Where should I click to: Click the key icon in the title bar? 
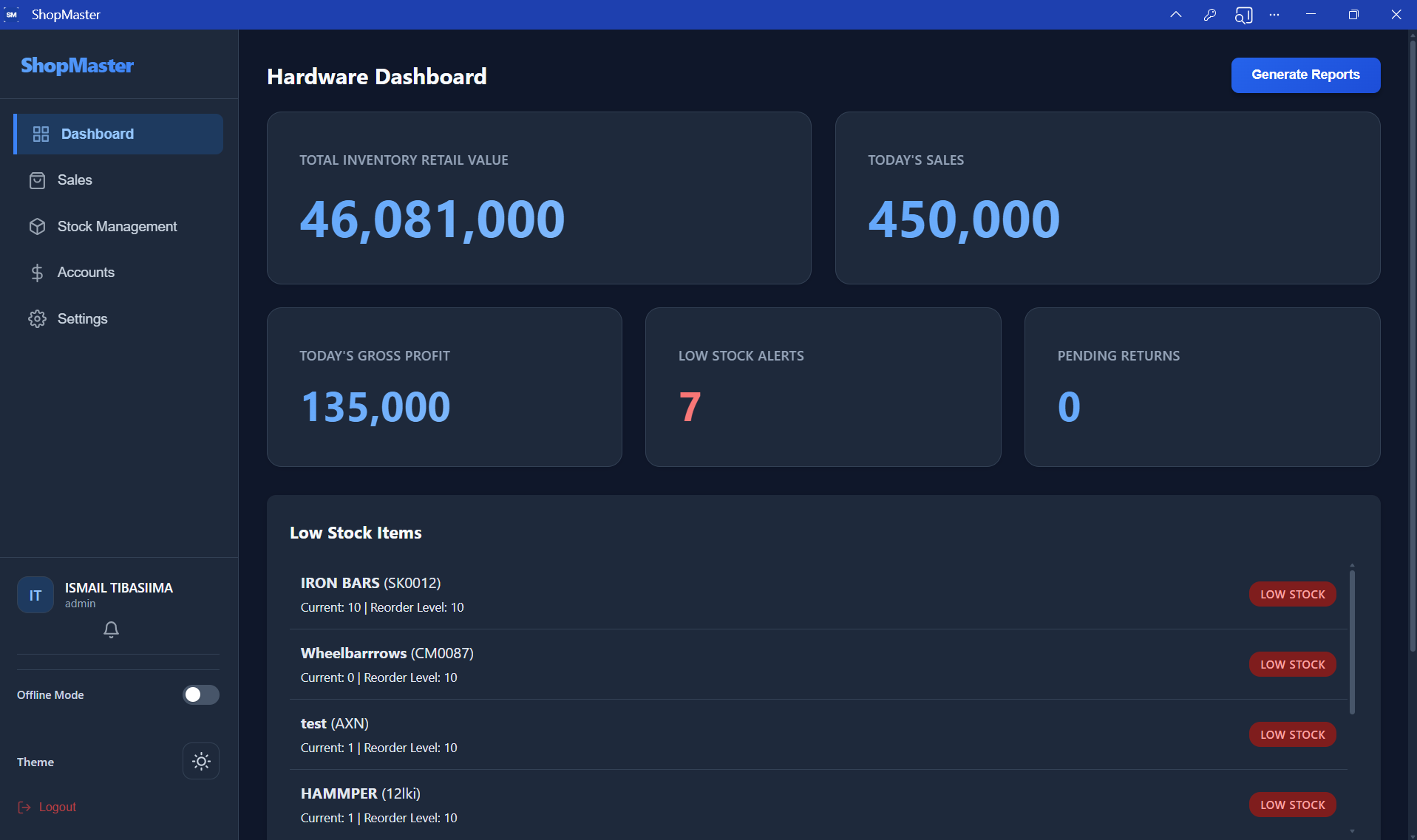pos(1210,14)
